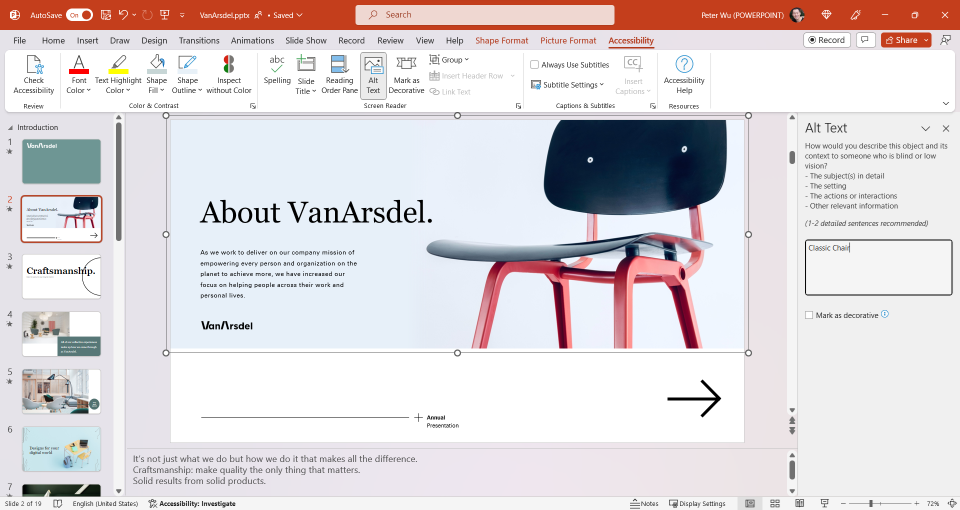Enable the Always Use Subtitles checkbox

(x=534, y=65)
